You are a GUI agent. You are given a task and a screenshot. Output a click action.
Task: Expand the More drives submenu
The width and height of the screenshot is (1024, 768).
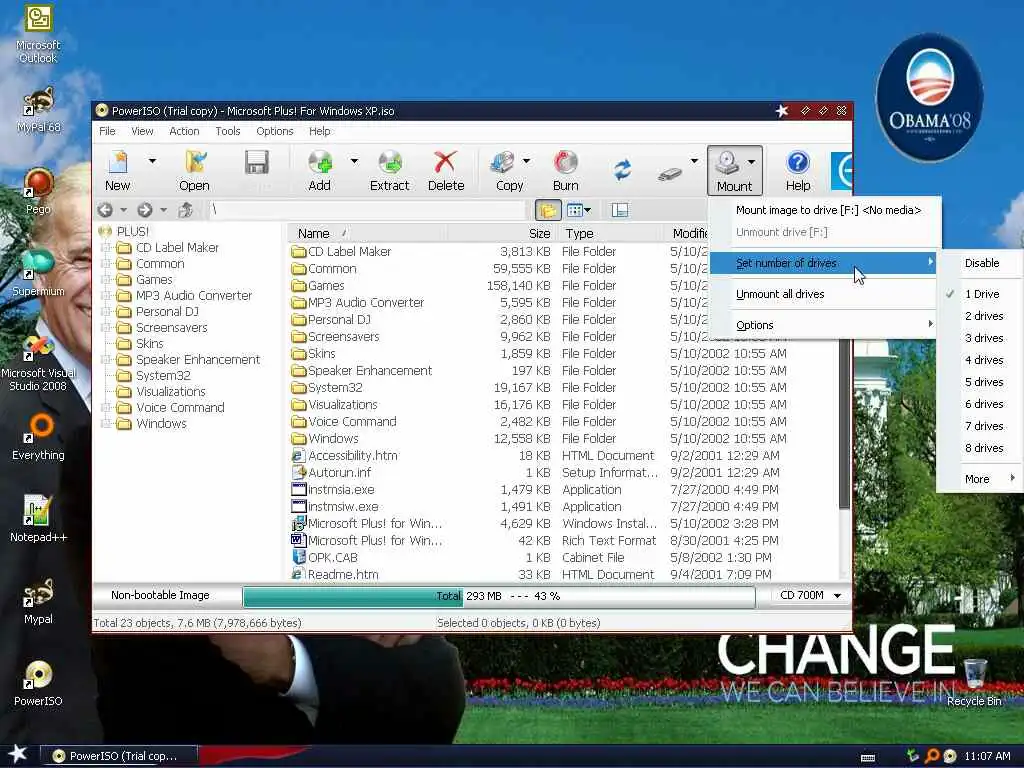[978, 479]
